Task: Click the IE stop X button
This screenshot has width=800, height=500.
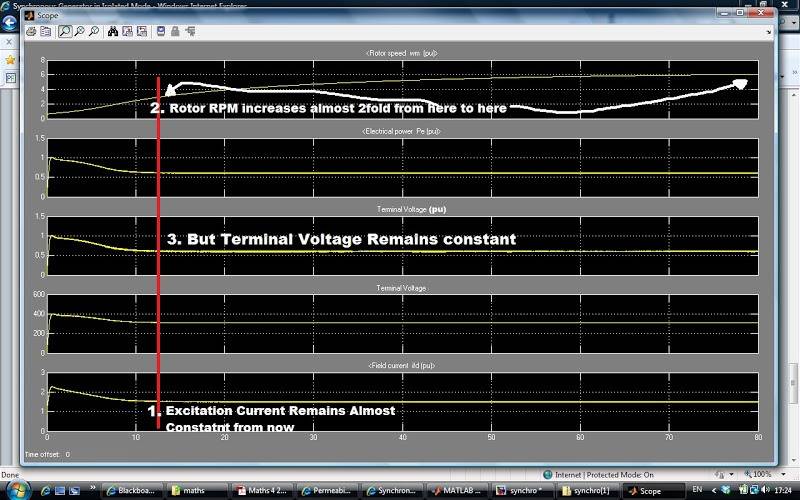Action: point(9,42)
